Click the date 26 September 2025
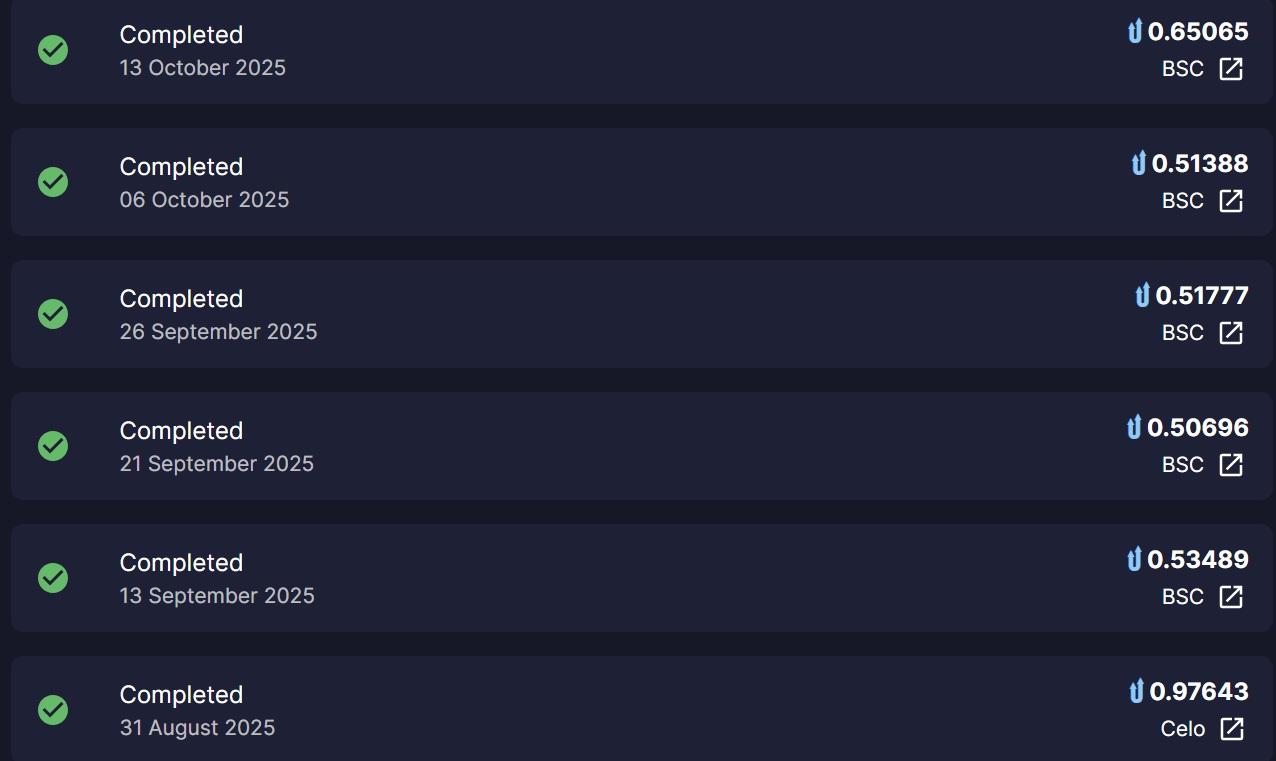Image resolution: width=1276 pixels, height=761 pixels. 218,332
